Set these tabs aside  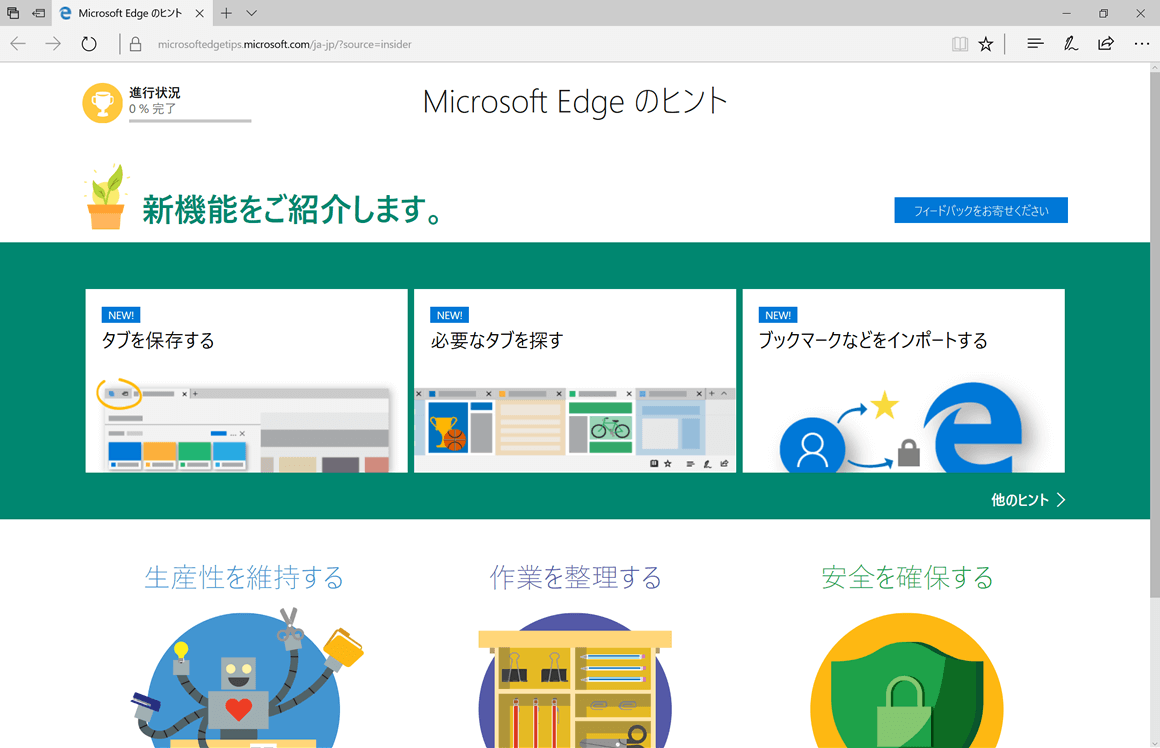(12, 13)
